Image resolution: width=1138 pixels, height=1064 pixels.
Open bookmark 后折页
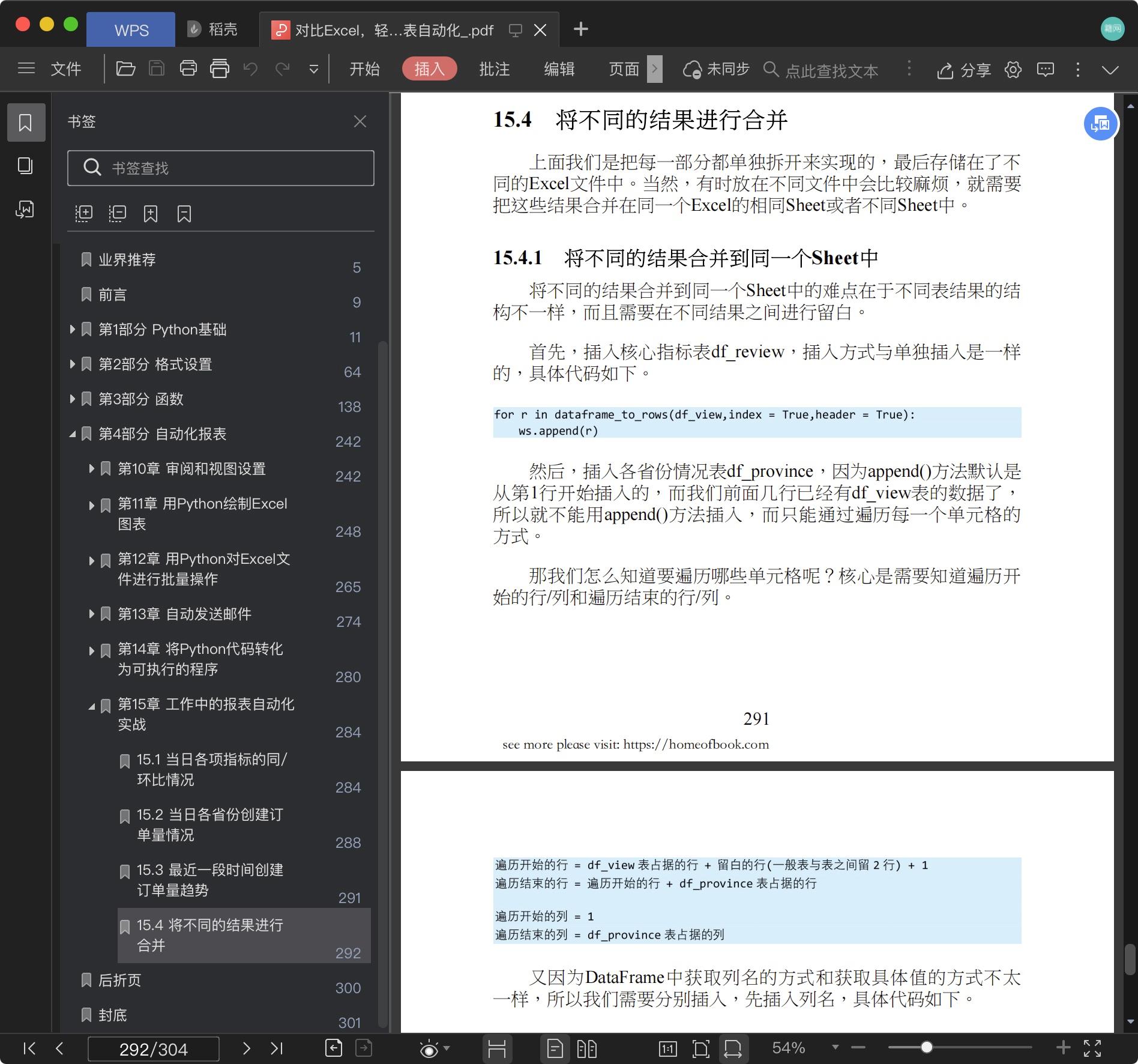coord(120,981)
